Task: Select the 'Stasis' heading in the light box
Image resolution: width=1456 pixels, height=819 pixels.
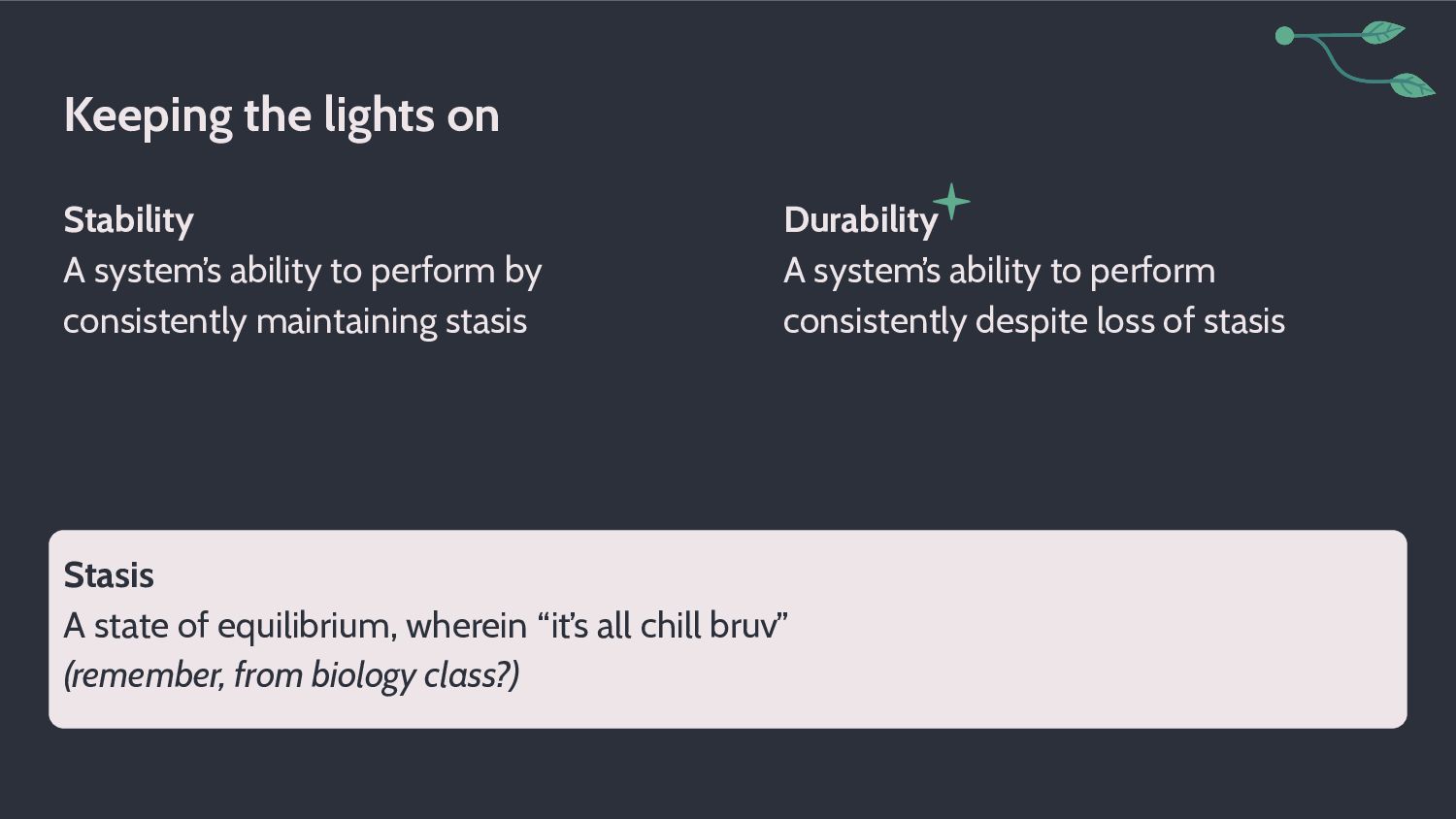Action: pos(109,575)
